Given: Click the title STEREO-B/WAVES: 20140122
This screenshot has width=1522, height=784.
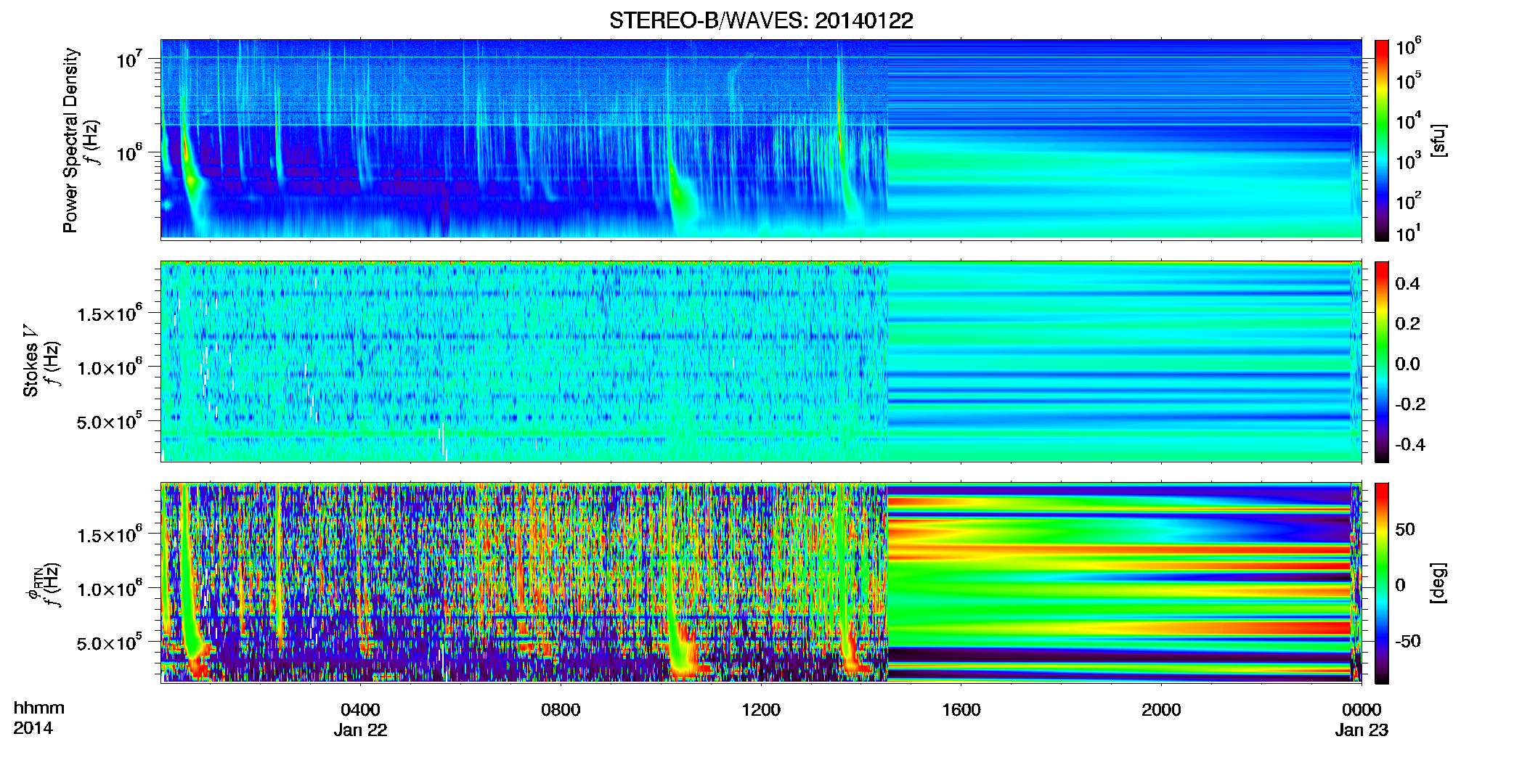Looking at the screenshot, I should point(761,20).
